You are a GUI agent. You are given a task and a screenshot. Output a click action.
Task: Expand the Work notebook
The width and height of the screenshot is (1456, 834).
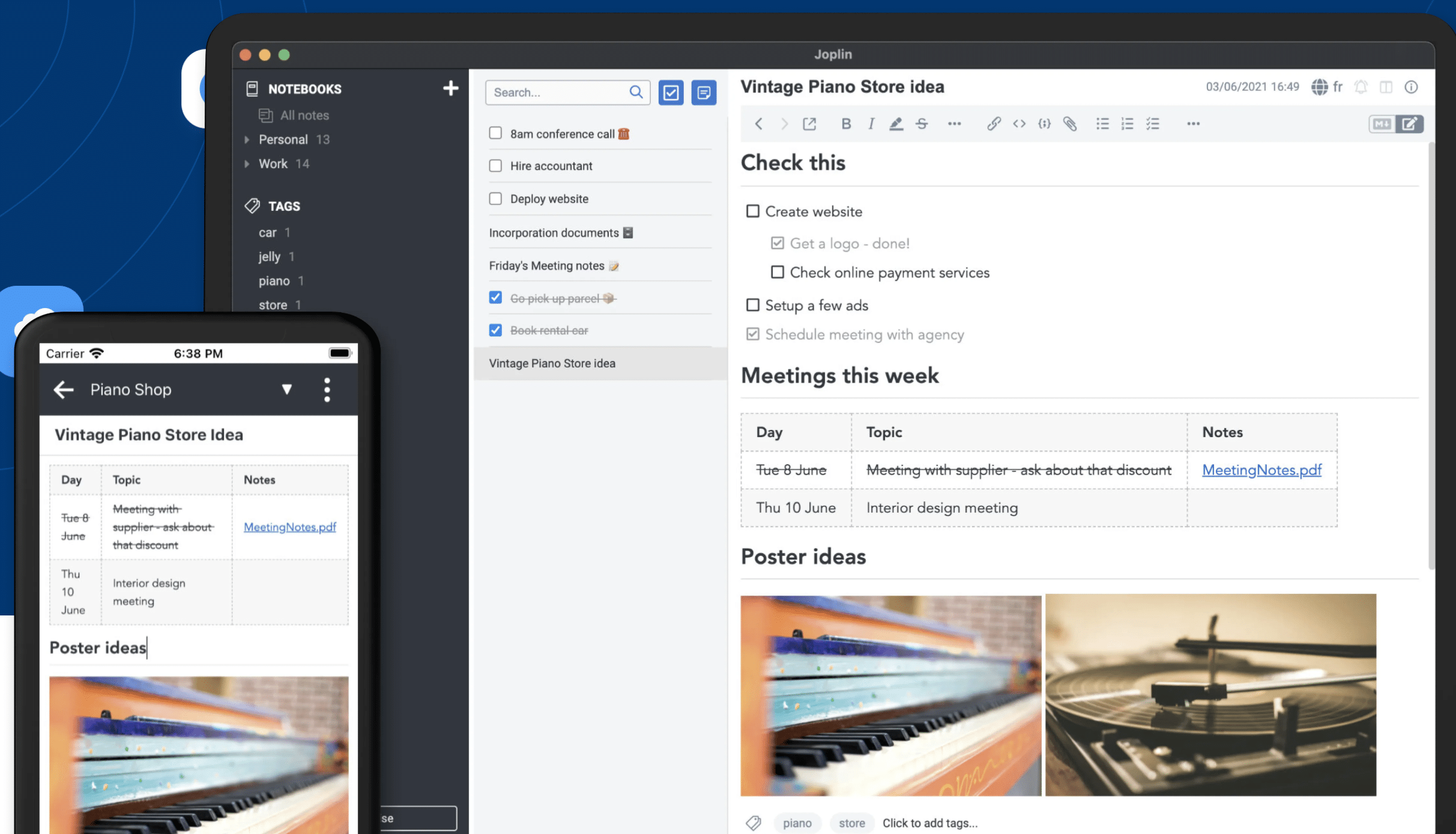(247, 163)
